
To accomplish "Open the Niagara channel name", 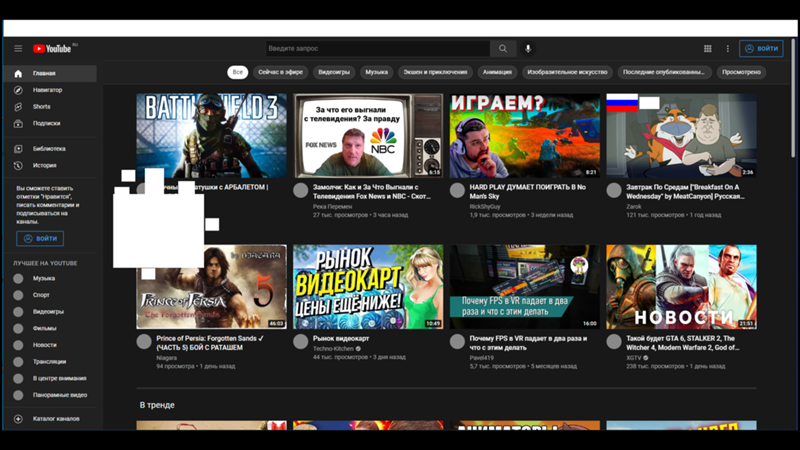I will [x=166, y=358].
